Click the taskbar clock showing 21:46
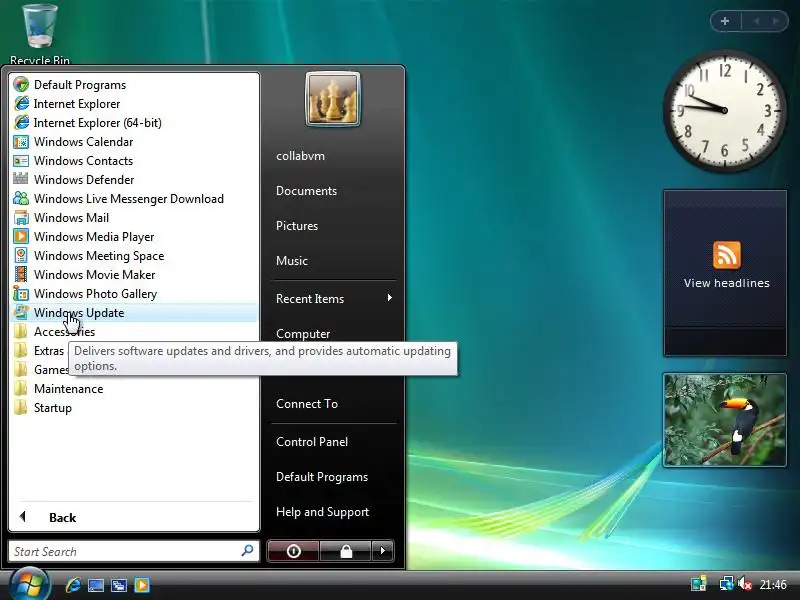The width and height of the screenshot is (800, 600). point(772,585)
